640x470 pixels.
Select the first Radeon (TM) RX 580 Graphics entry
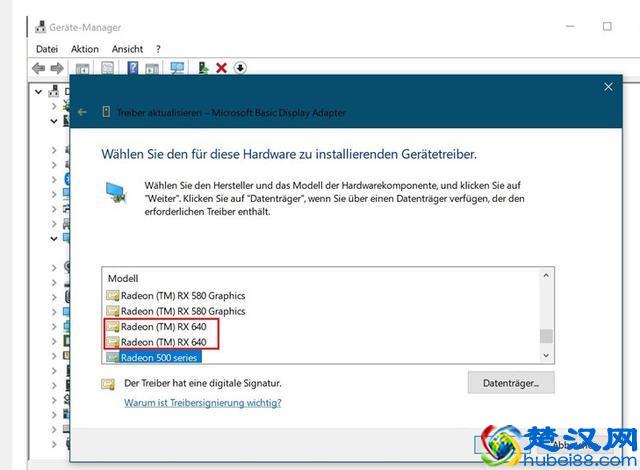182,296
